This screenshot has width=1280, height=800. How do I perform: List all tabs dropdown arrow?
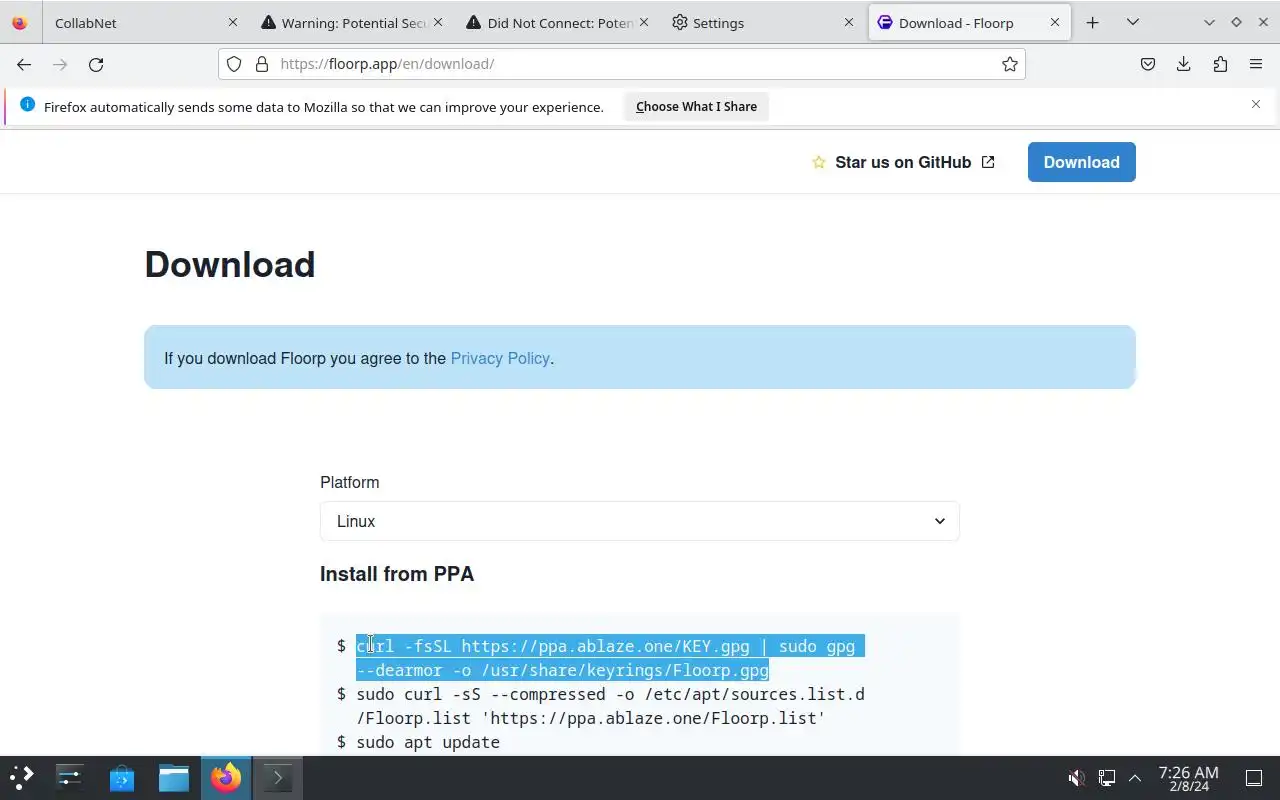click(x=1133, y=22)
